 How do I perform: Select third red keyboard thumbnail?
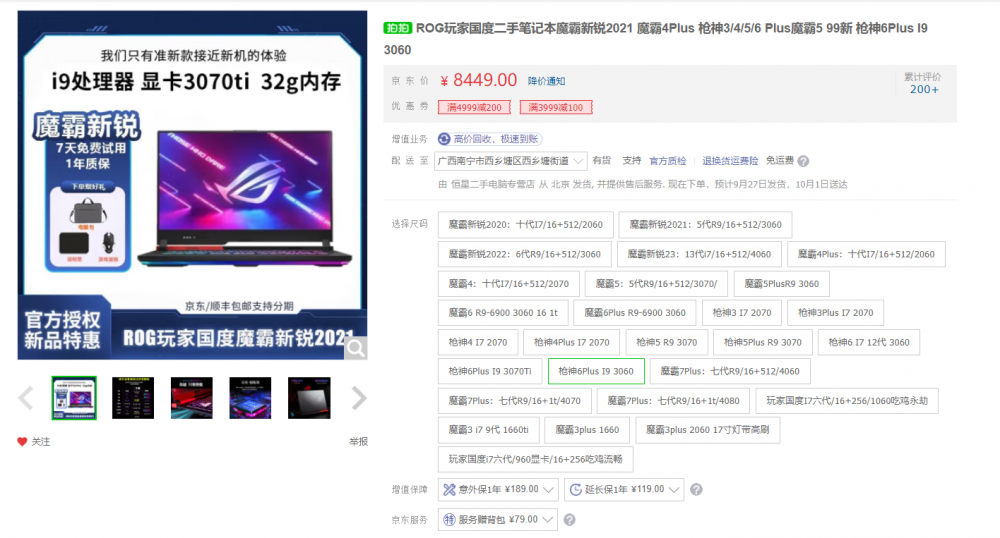coord(191,398)
